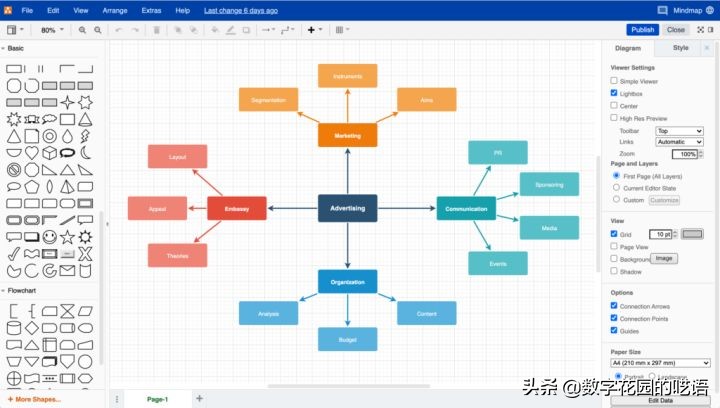This screenshot has width=720, height=408.
Task: Open the Arrange menu
Action: coord(115,10)
